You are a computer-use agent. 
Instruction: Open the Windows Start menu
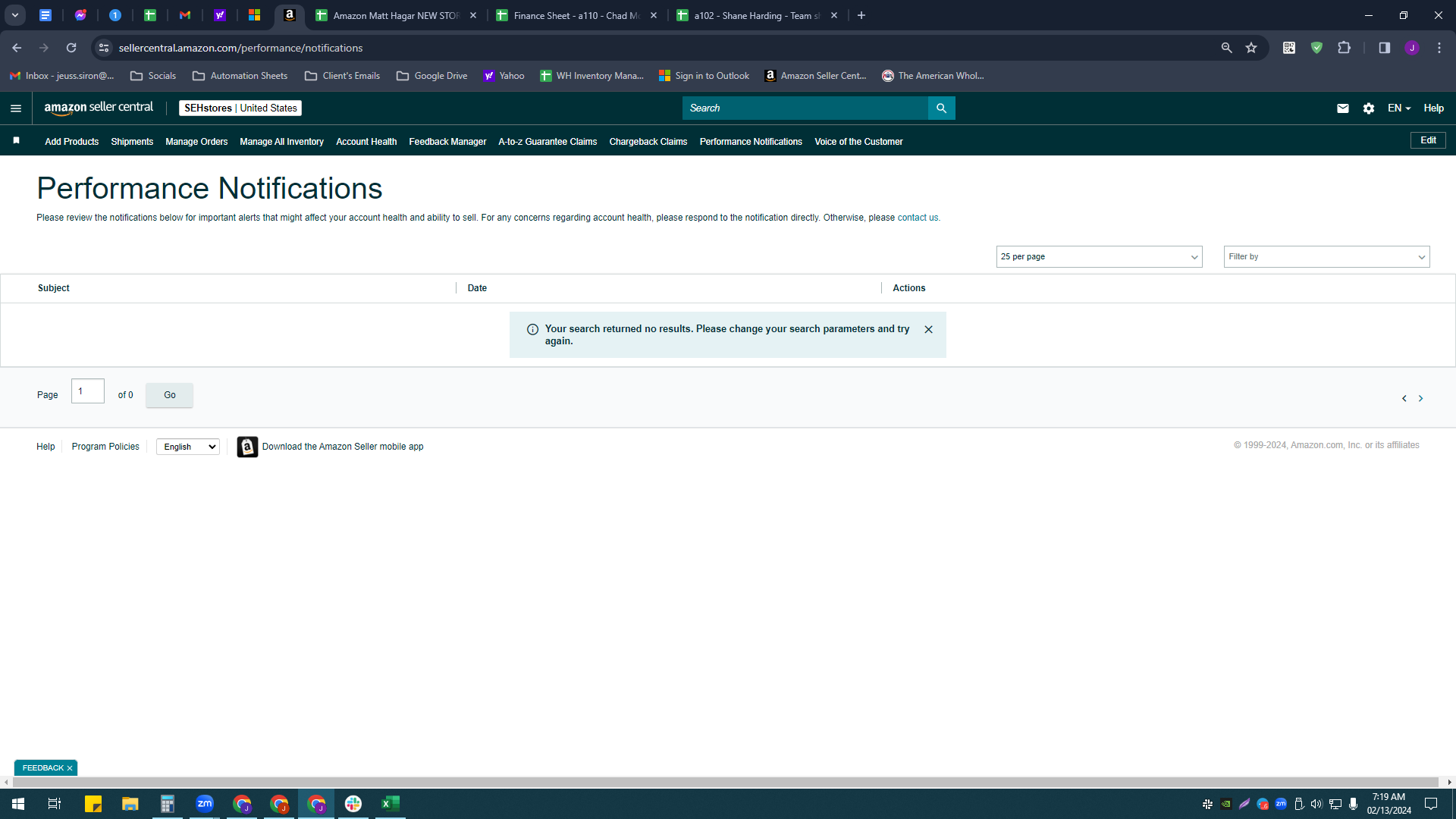pos(18,804)
